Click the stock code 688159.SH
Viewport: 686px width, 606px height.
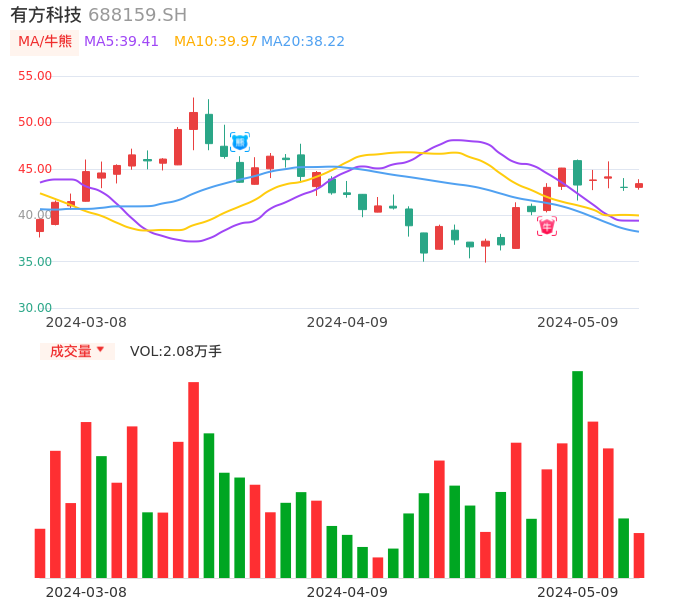click(137, 15)
